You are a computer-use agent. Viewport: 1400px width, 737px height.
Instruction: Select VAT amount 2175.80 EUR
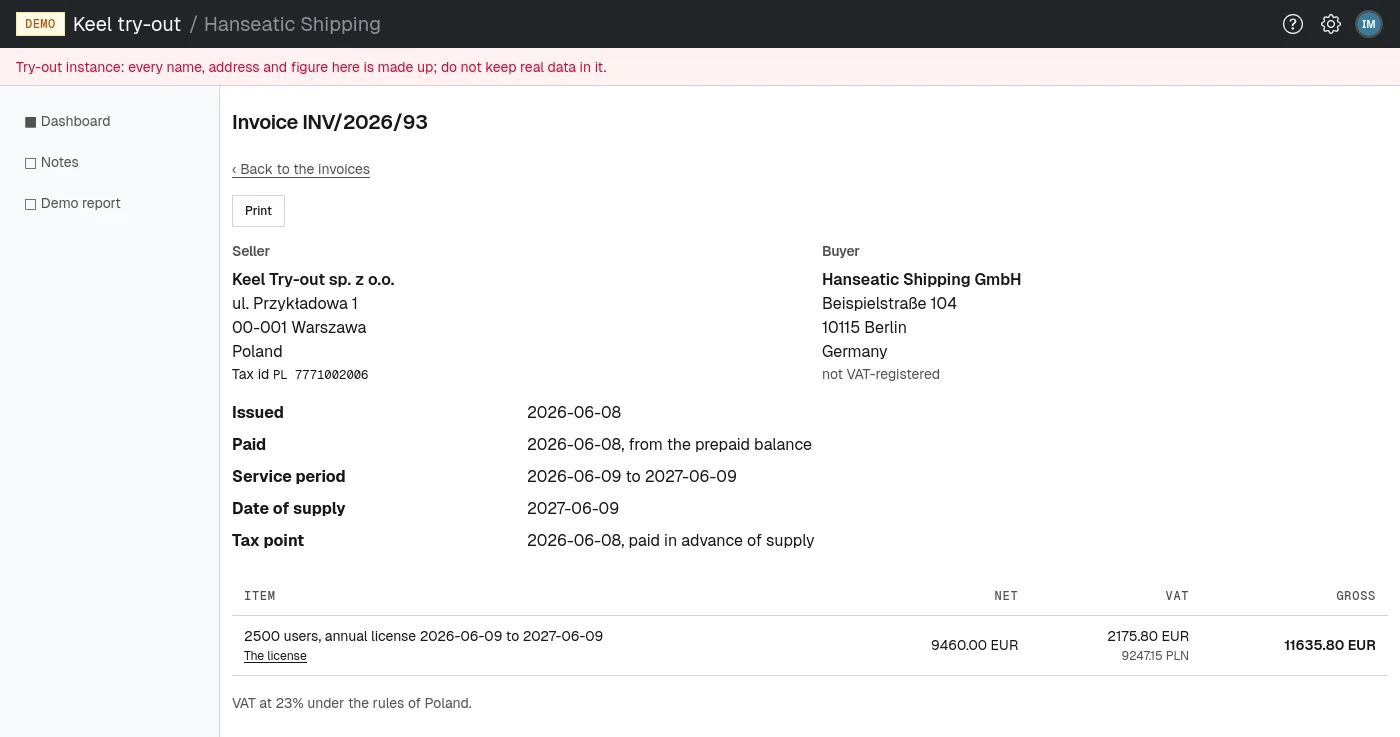[x=1148, y=636]
